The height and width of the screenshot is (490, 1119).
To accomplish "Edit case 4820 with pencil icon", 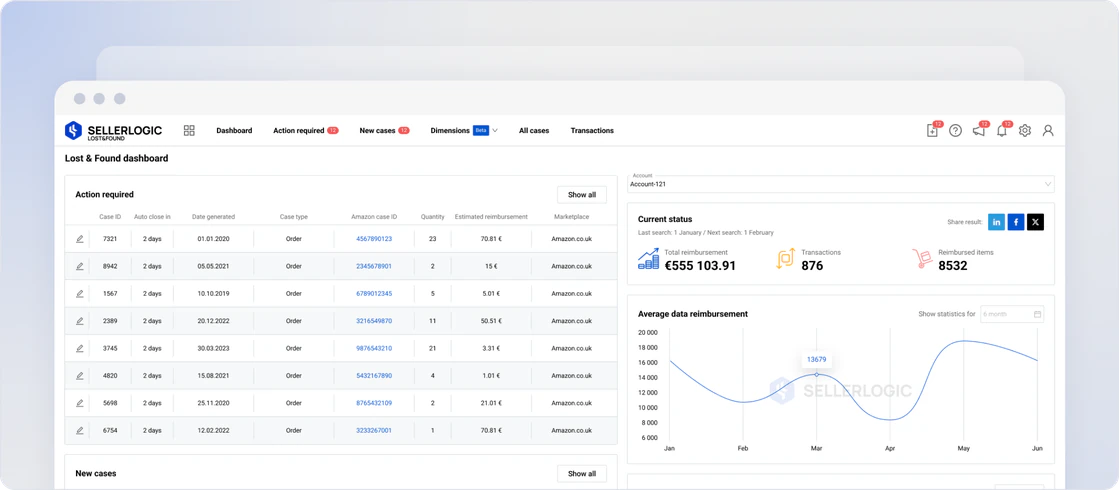I will point(80,376).
